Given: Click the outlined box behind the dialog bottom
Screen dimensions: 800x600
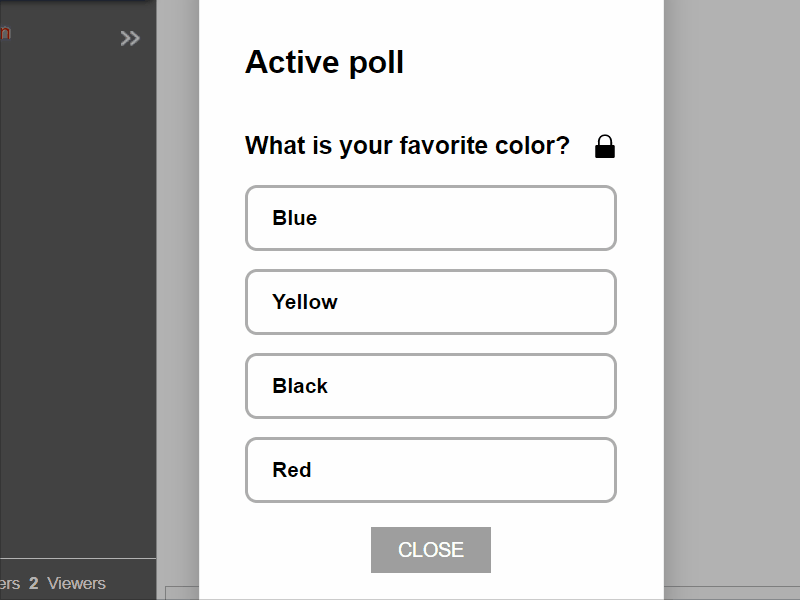Looking at the screenshot, I should point(182,592).
